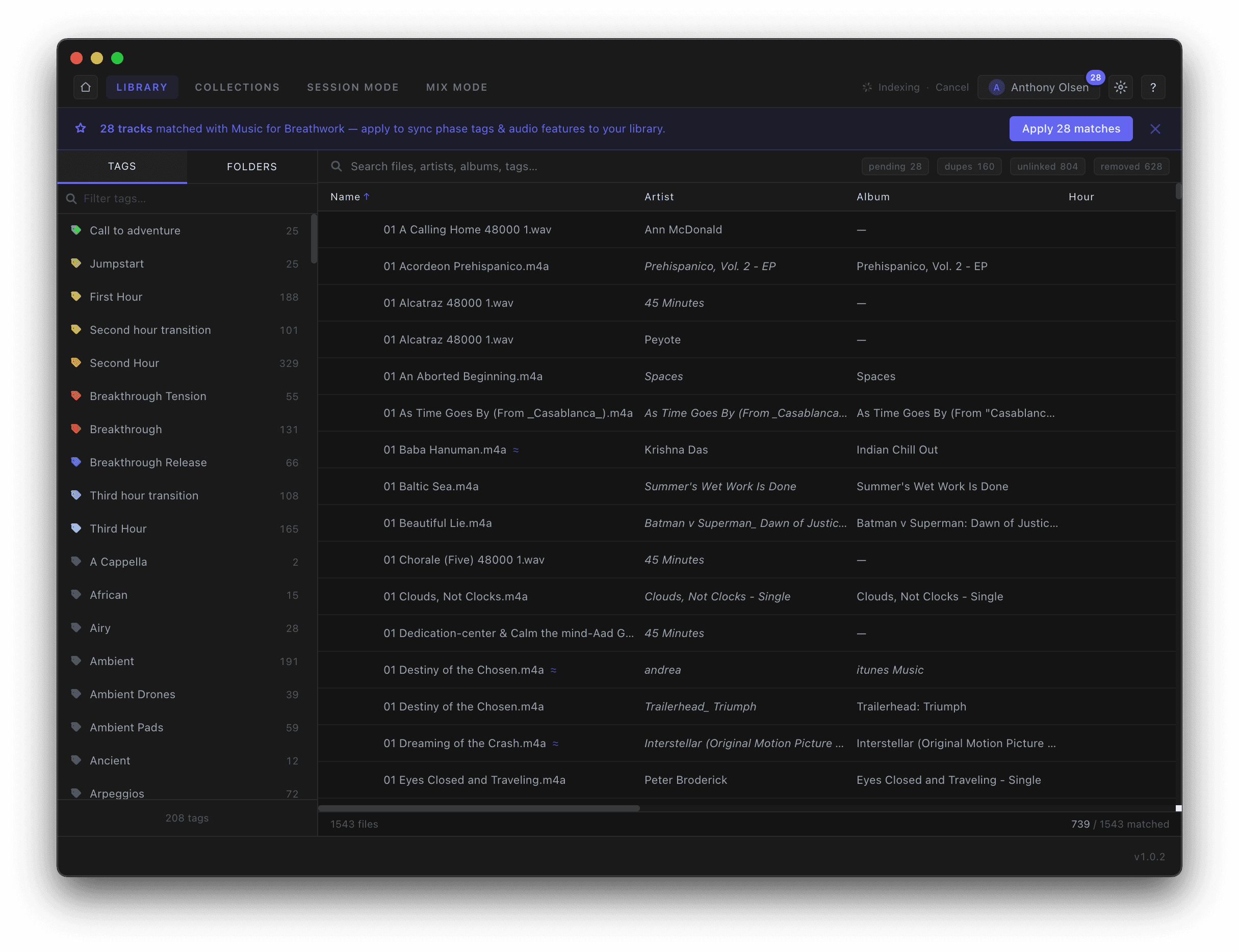Click the Anthony Olsen avatar icon
The width and height of the screenshot is (1239, 952).
[x=996, y=87]
